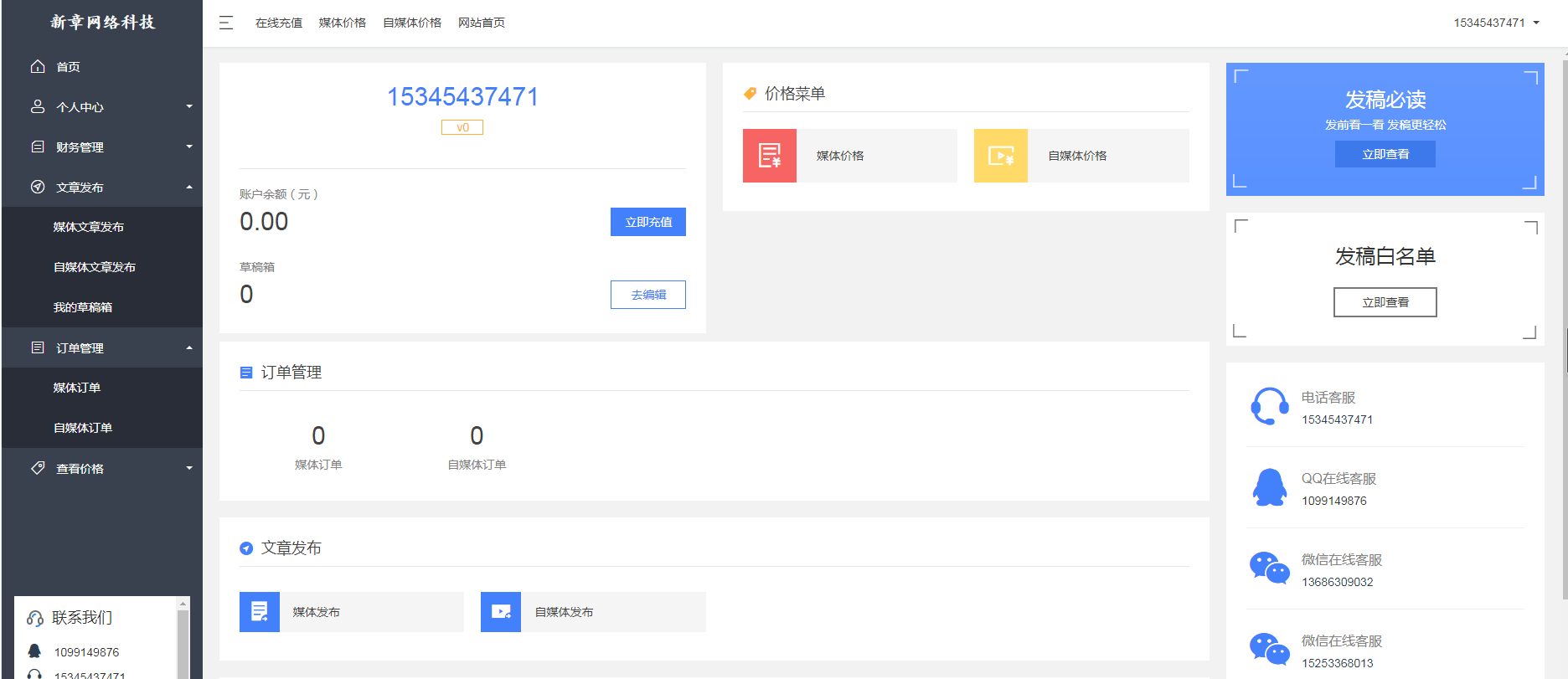Click the 自媒体订单 count of 0
This screenshot has width=1568, height=679.
click(477, 435)
